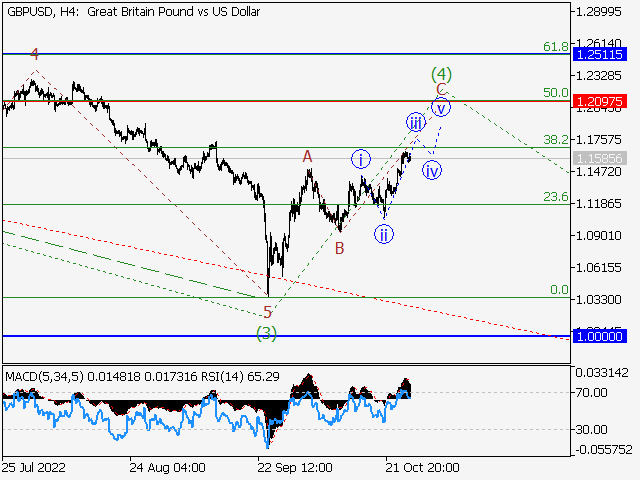This screenshot has width=640, height=480.
Task: Click the 25 Jul 2022 date label
Action: click(x=33, y=467)
